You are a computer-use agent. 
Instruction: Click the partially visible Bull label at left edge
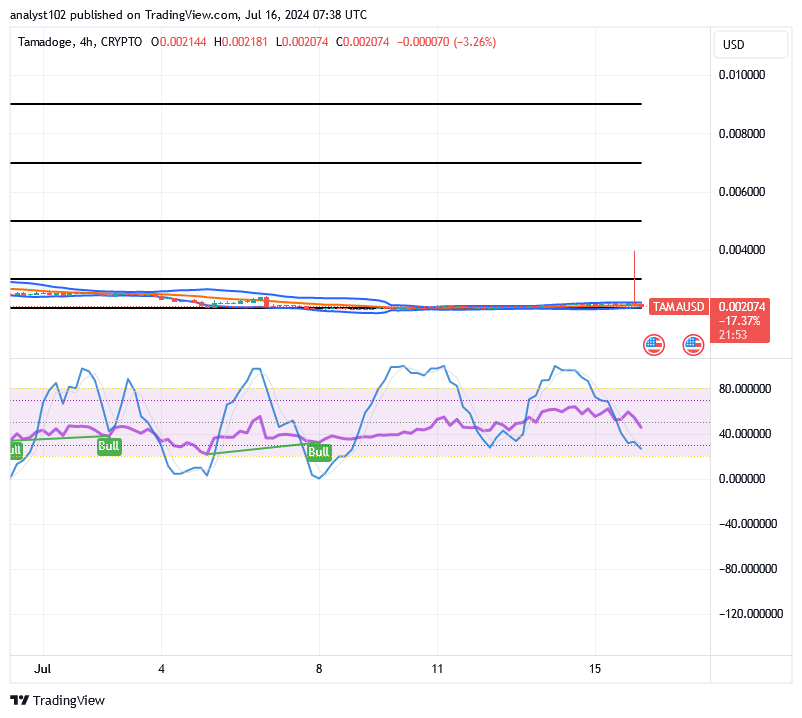pos(16,451)
